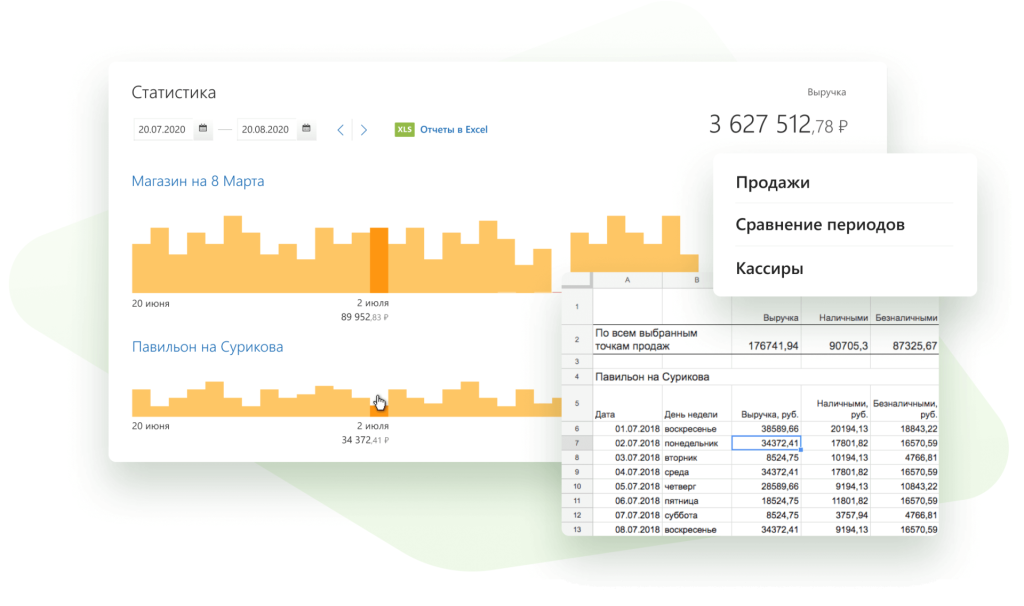
Task: Click the calendar icon beside start date 20.07.2020
Action: tap(203, 129)
